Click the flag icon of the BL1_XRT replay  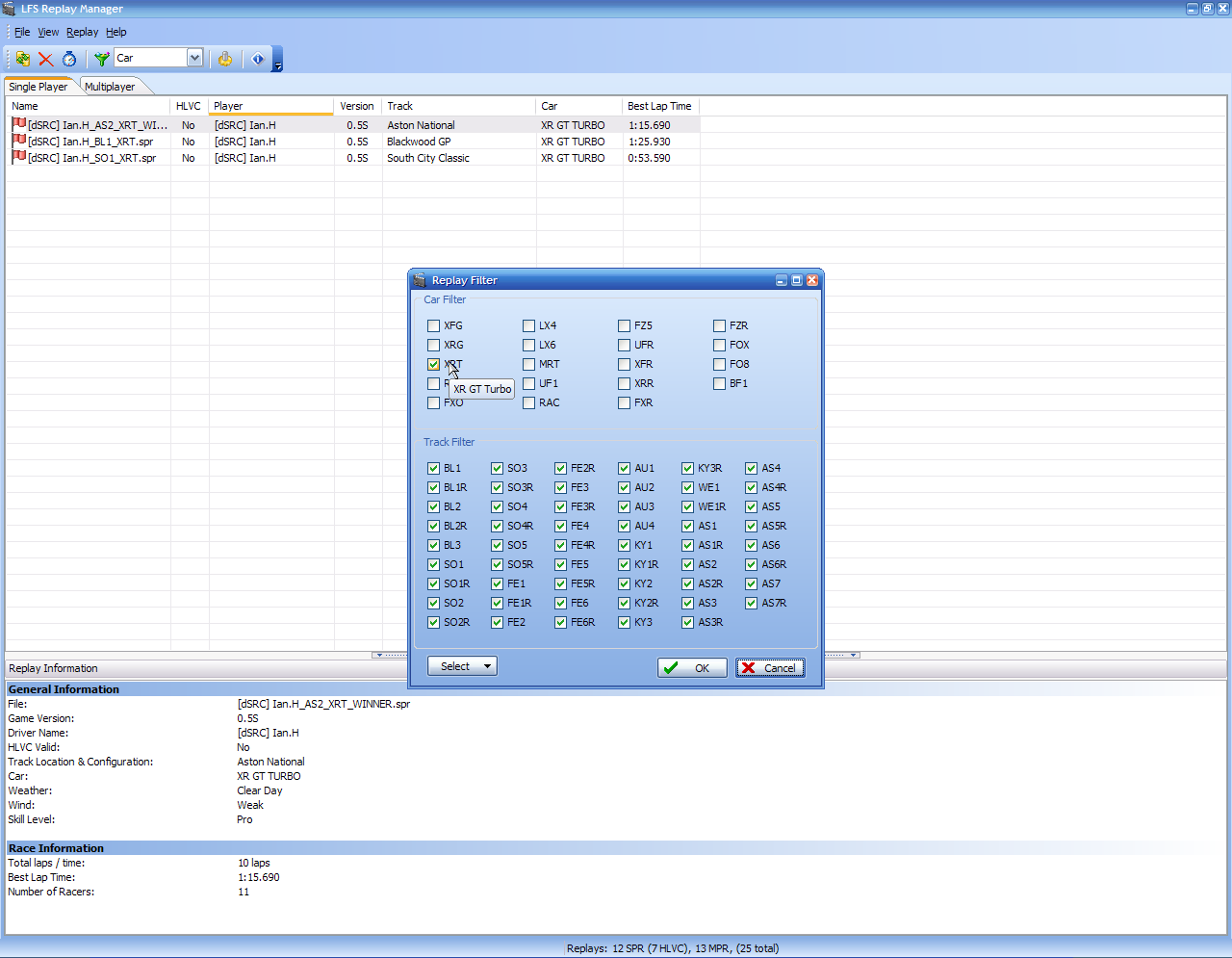(18, 141)
